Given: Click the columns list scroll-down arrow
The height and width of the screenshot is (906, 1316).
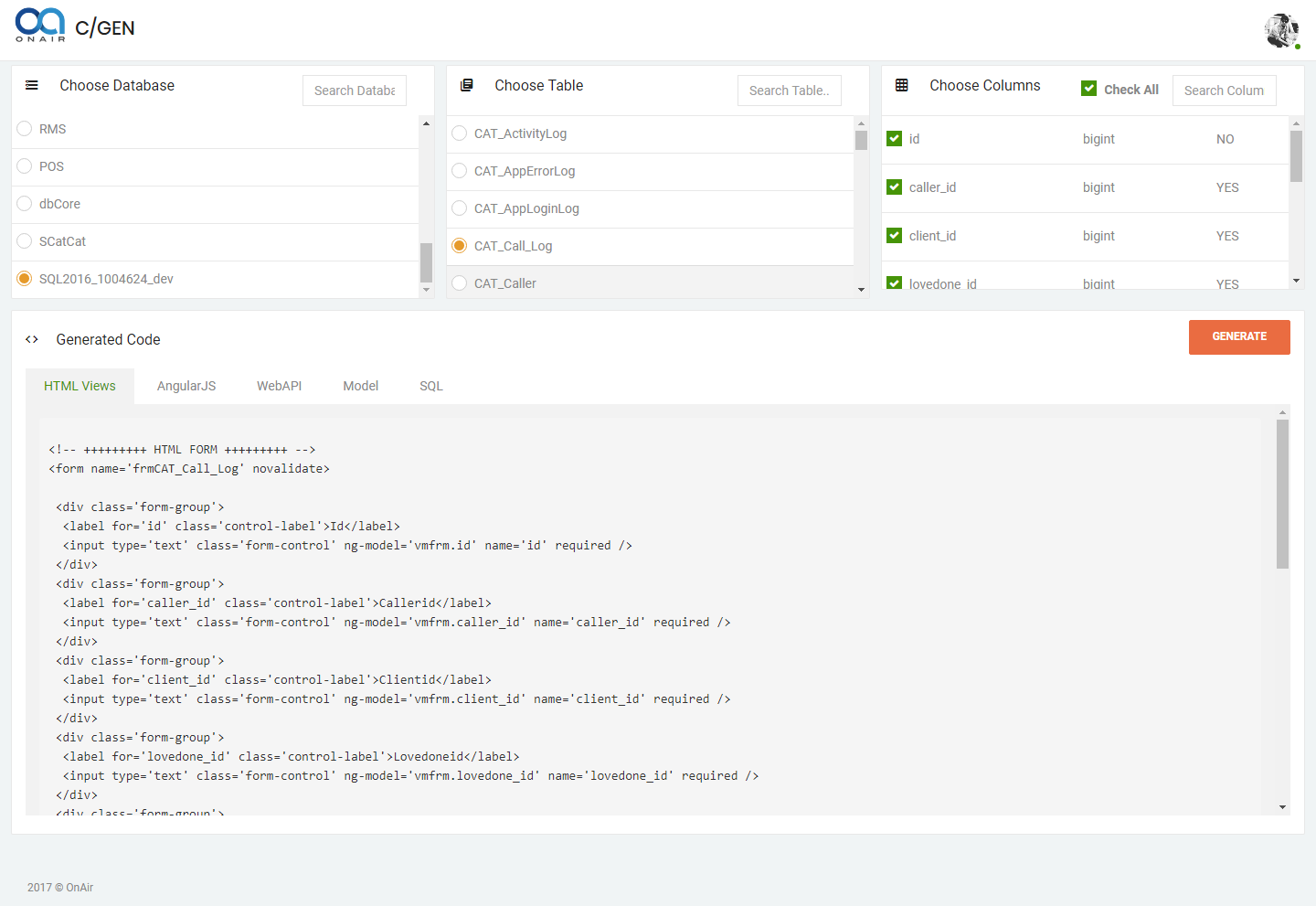Looking at the screenshot, I should point(1296,281).
